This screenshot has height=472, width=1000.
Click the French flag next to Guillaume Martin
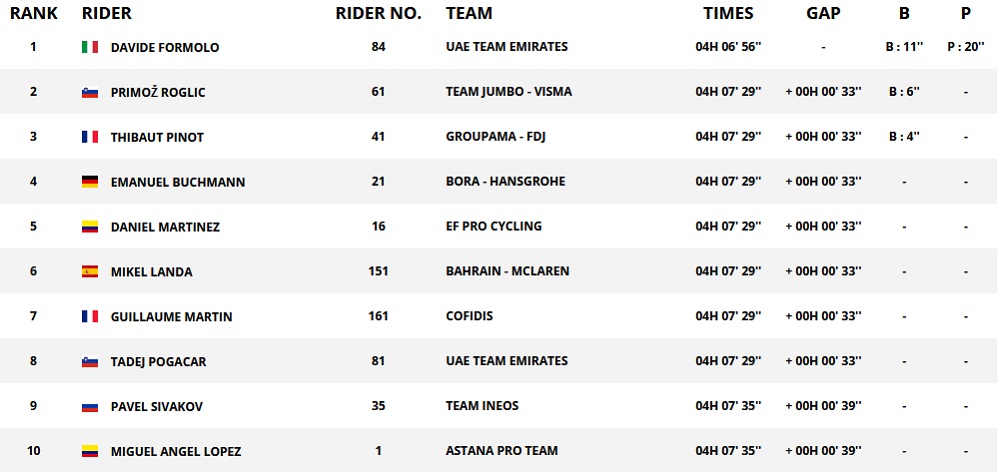click(x=89, y=317)
